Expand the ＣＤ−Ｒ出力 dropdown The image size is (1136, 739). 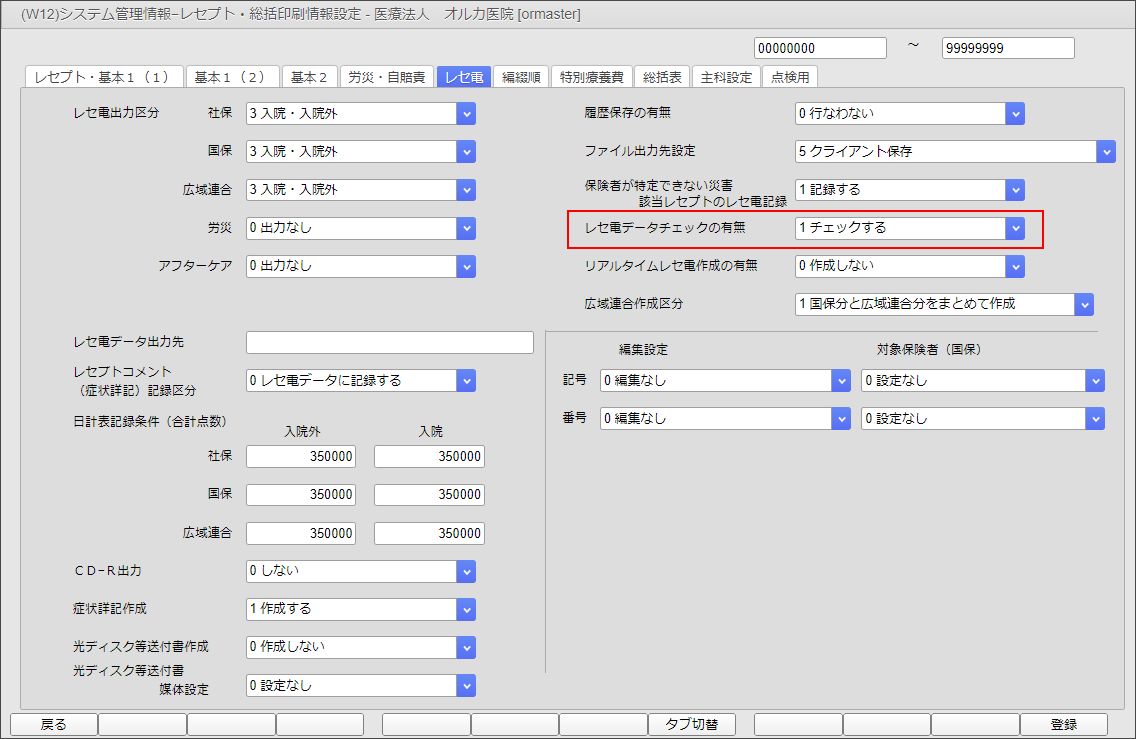pos(466,571)
